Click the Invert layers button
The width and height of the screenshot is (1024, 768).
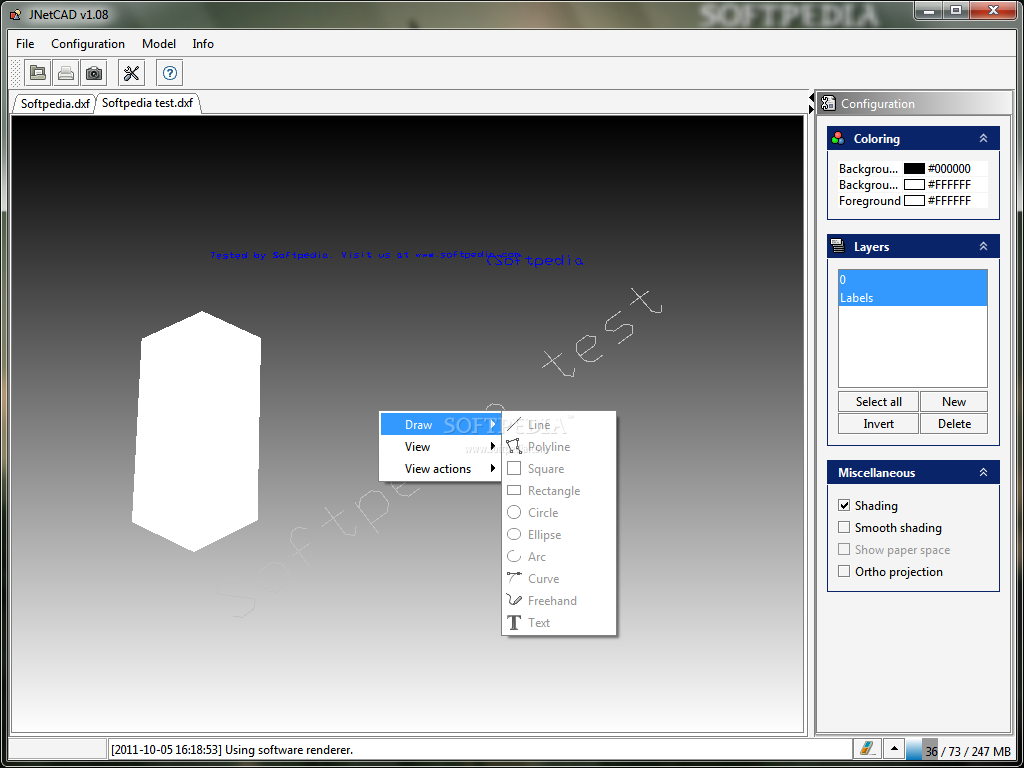tap(878, 423)
